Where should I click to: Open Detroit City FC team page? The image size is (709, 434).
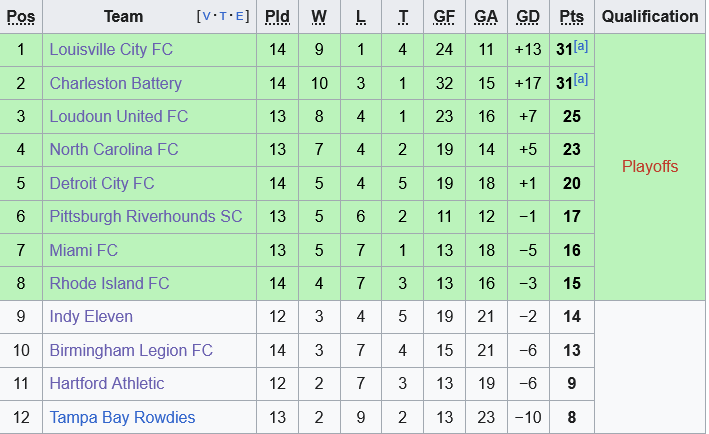click(x=102, y=183)
